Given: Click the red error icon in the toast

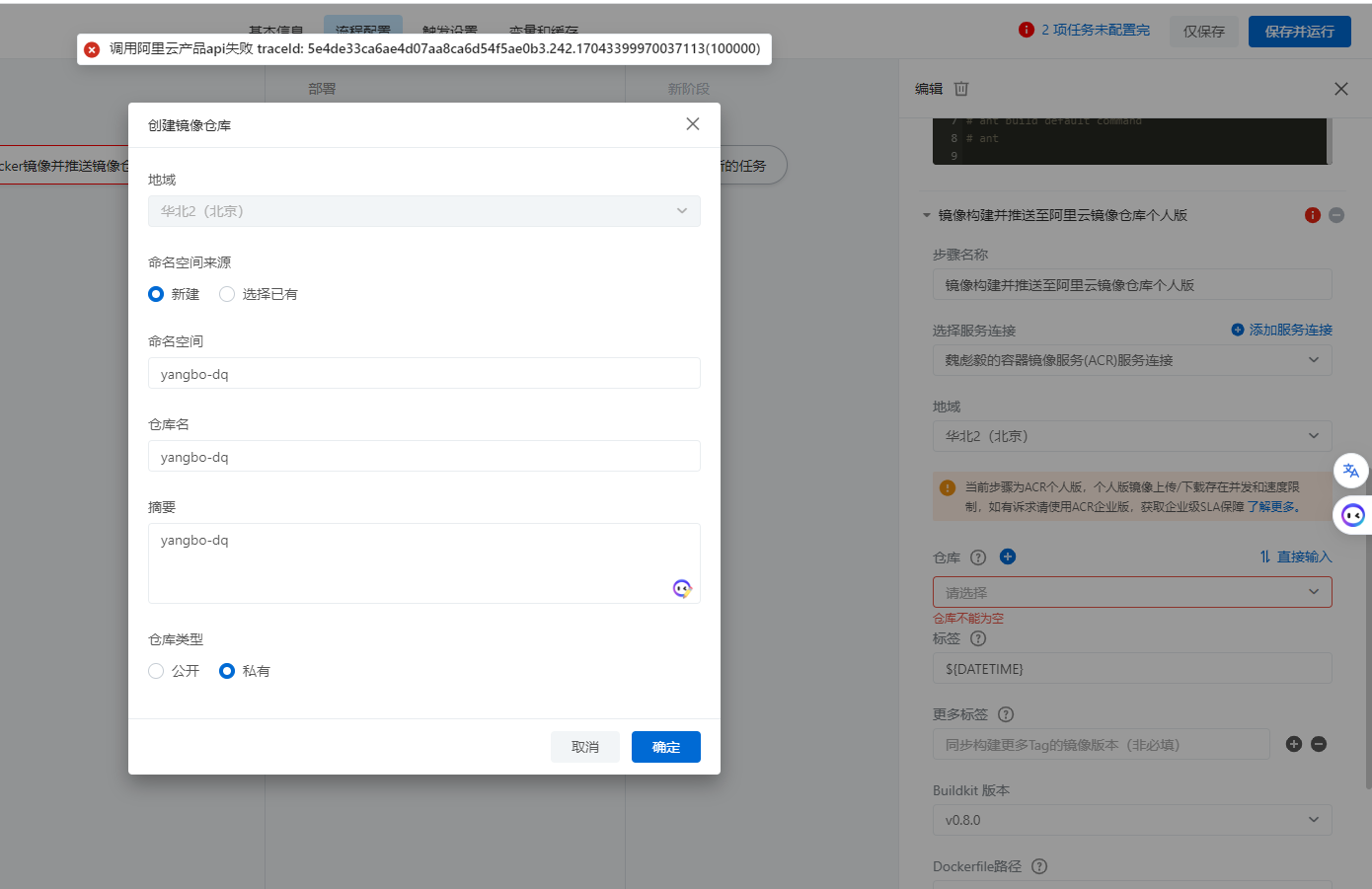Looking at the screenshot, I should point(92,49).
